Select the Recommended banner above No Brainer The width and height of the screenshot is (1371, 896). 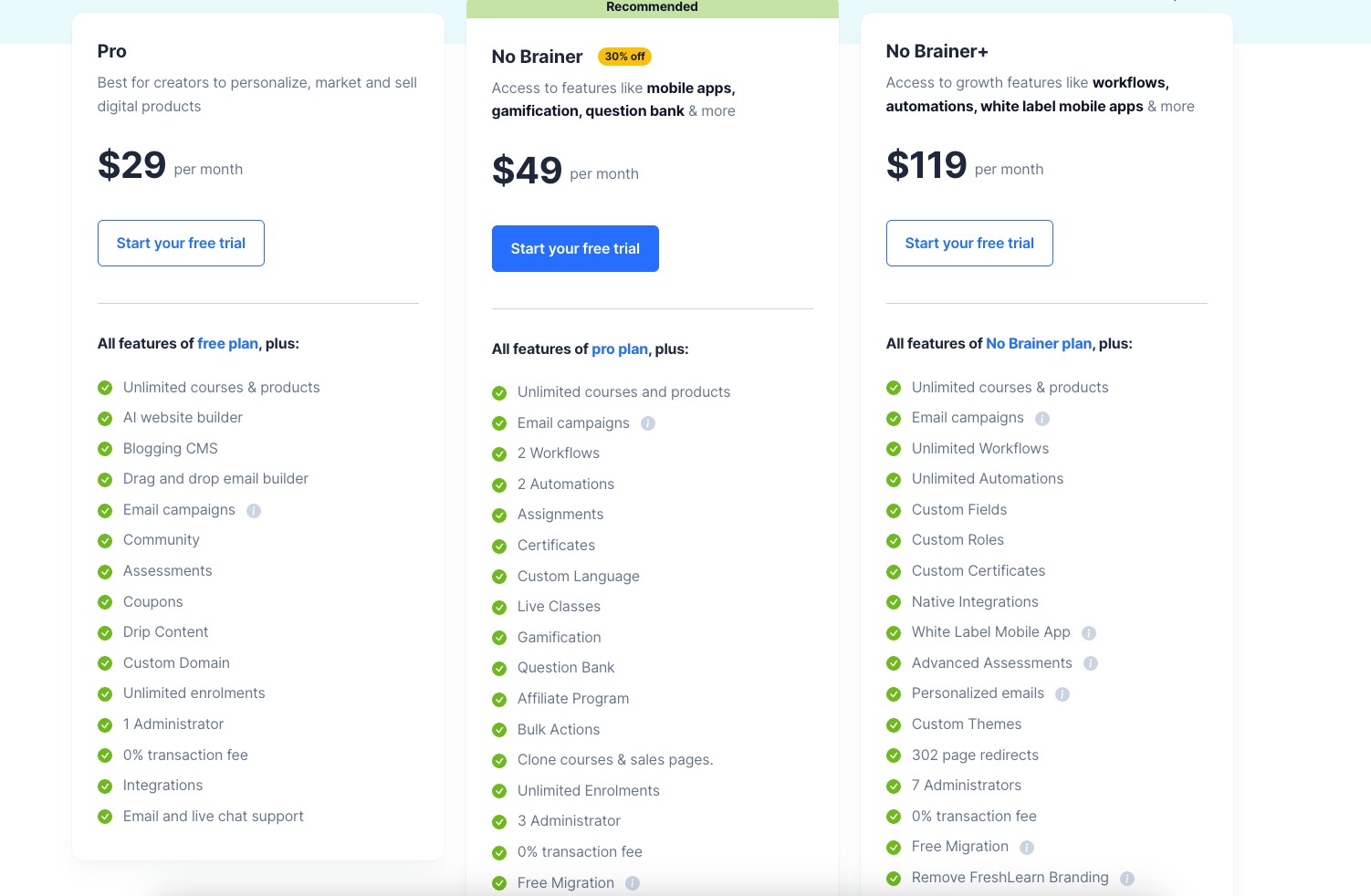(x=652, y=7)
